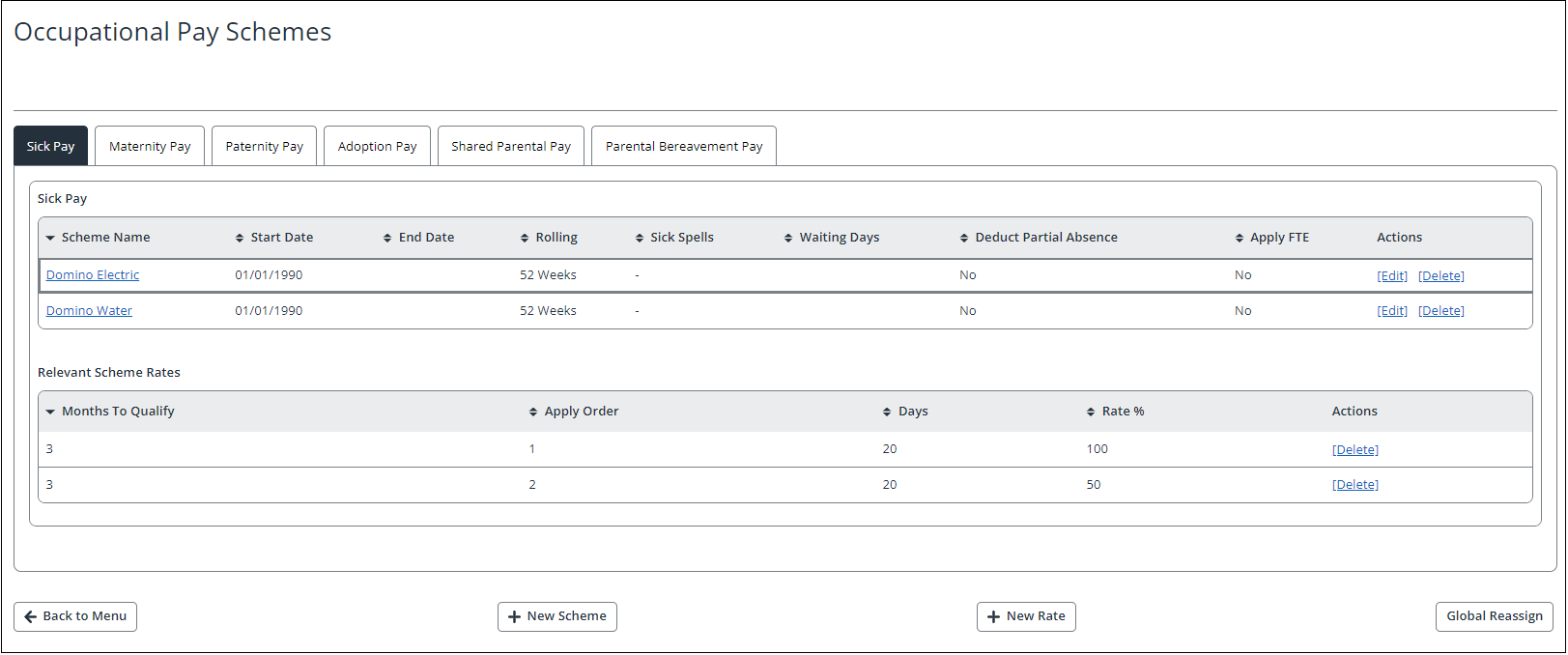Click the left arrow icon on Back to Menu
This screenshot has width=1568, height=655.
pos(30,616)
